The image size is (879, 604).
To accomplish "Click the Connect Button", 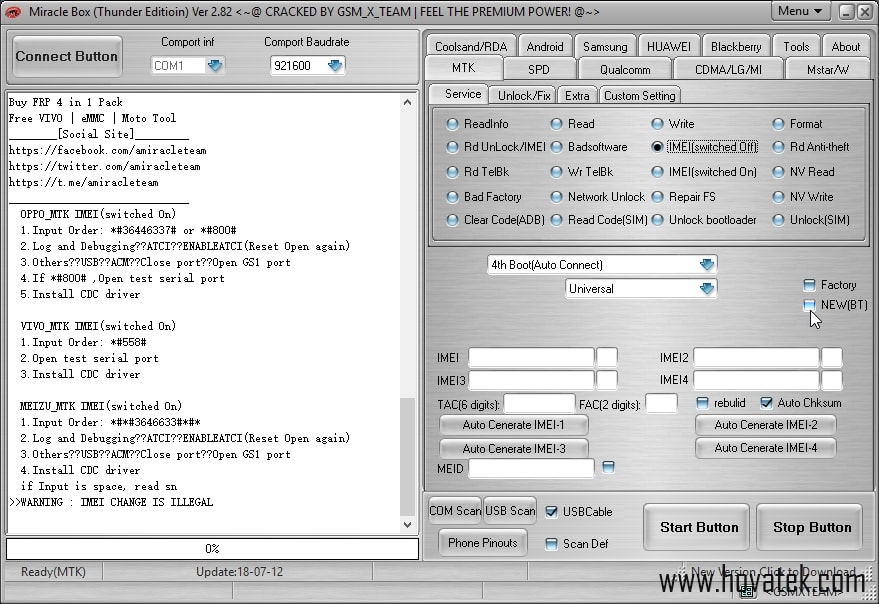I will pos(67,56).
